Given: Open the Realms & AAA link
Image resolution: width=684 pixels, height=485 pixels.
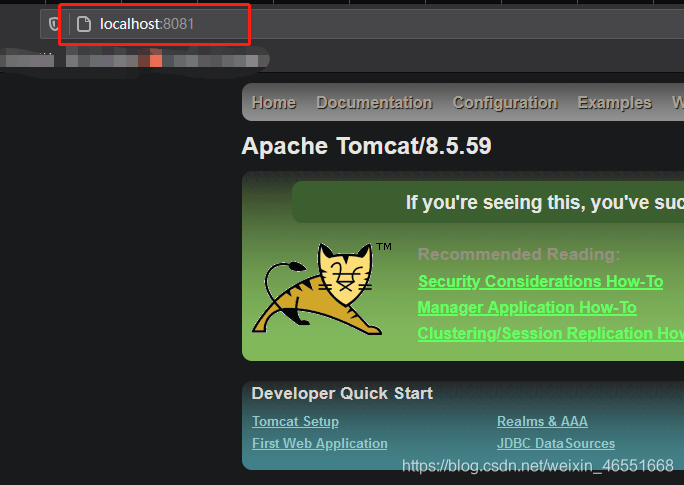Looking at the screenshot, I should click(x=542, y=421).
